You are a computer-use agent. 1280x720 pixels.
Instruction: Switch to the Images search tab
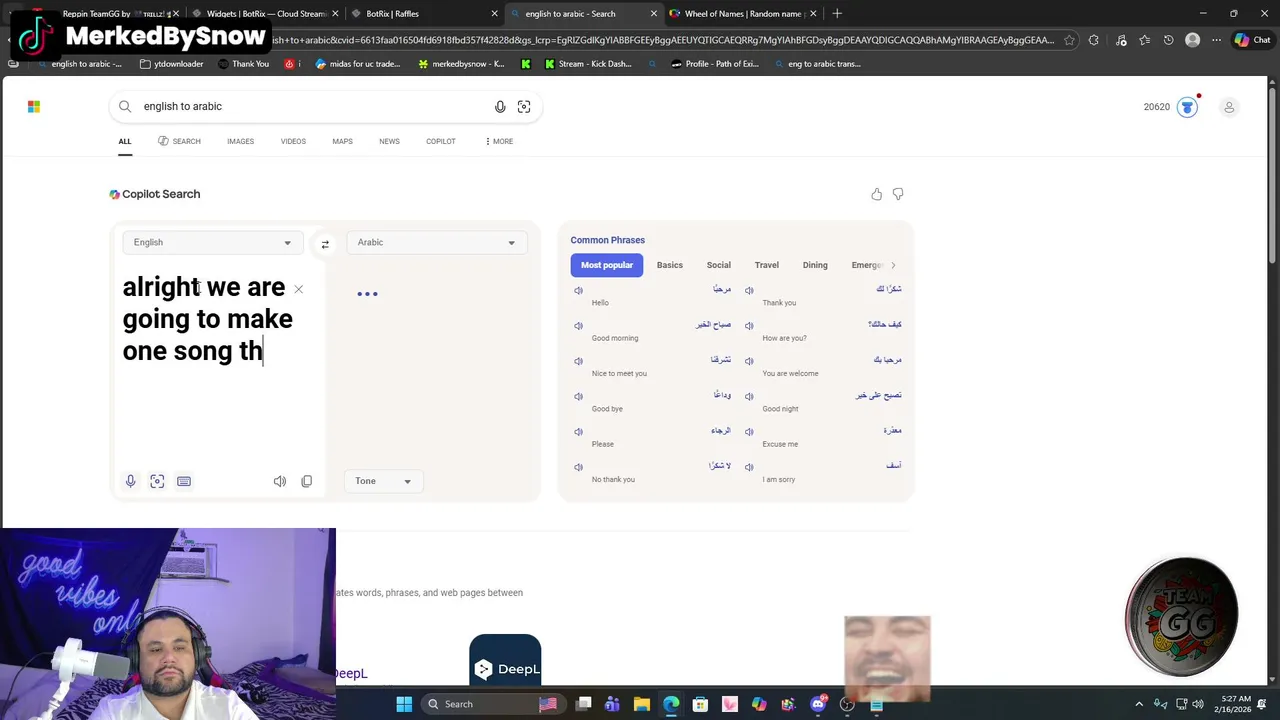(x=240, y=141)
